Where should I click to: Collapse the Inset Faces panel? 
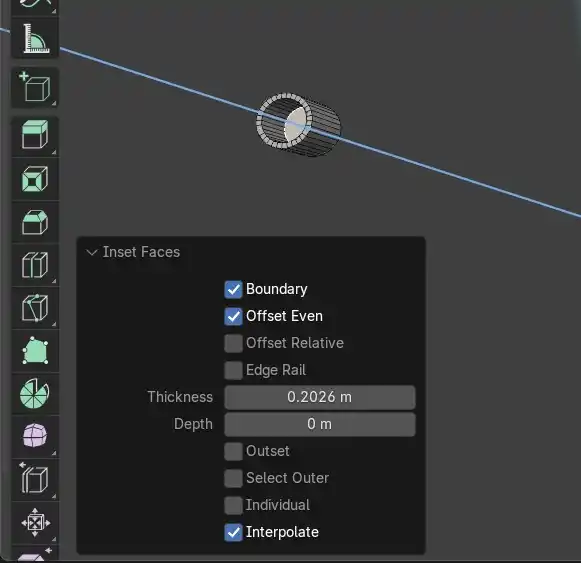(x=92, y=252)
